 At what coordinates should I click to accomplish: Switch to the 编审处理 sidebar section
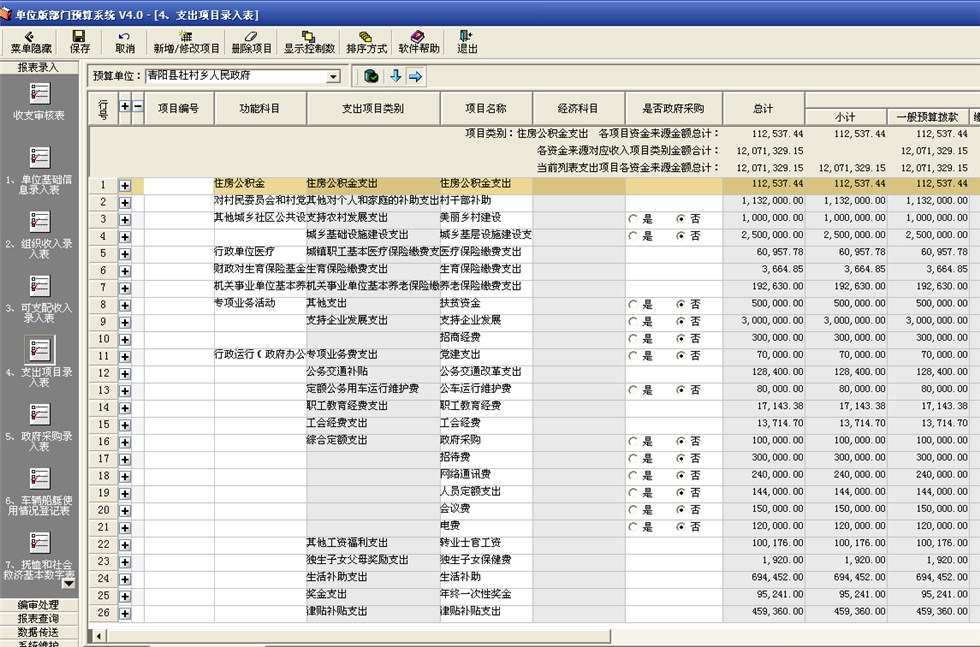click(39, 605)
